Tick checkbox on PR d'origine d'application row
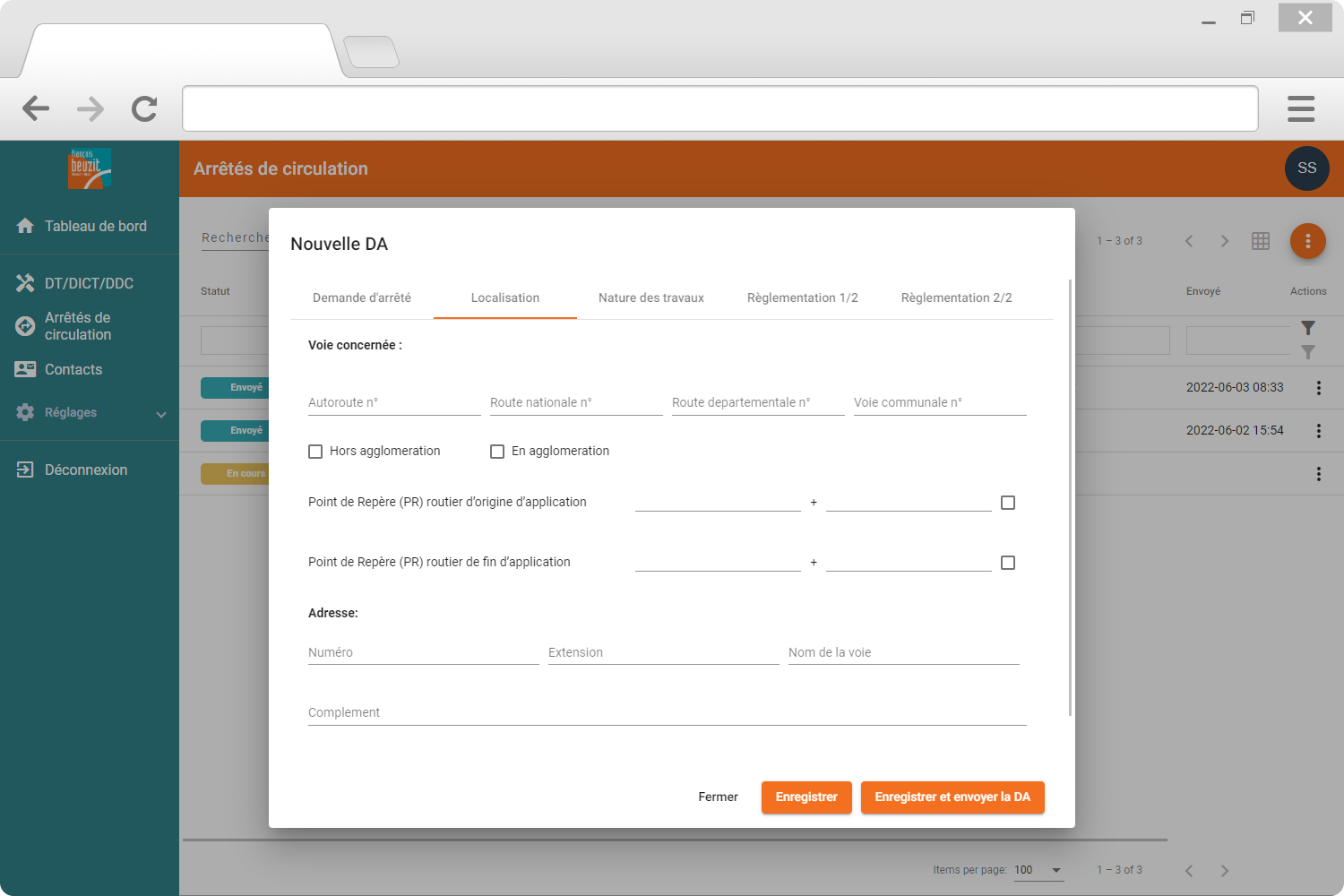This screenshot has height=896, width=1344. 1008,503
